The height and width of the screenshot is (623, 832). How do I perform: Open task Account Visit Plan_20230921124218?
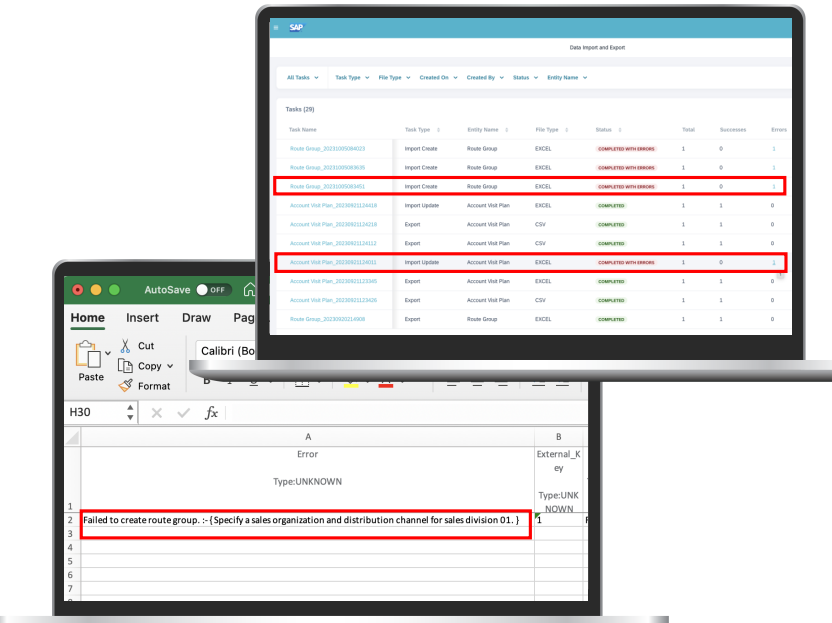[333, 224]
